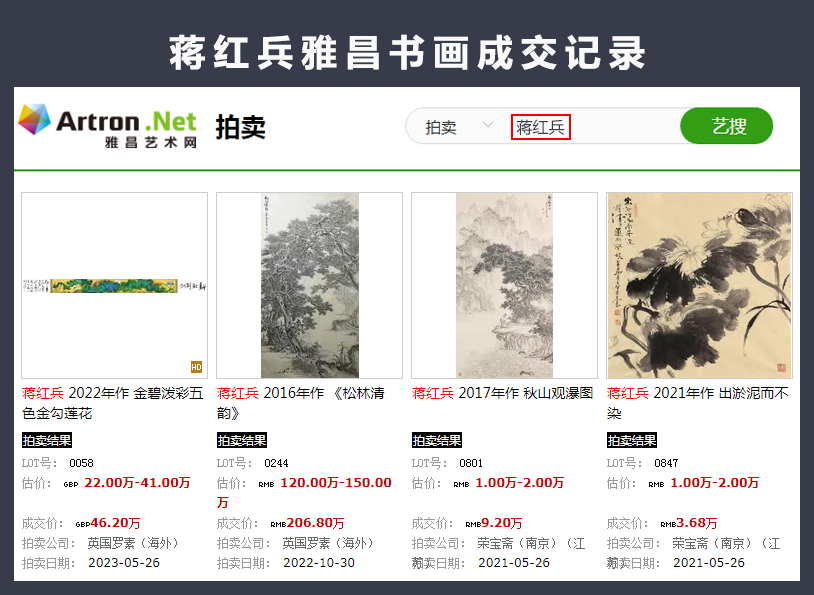Click 拍卖结果 tag under LOT 0847 item
This screenshot has width=814, height=595.
click(x=632, y=440)
